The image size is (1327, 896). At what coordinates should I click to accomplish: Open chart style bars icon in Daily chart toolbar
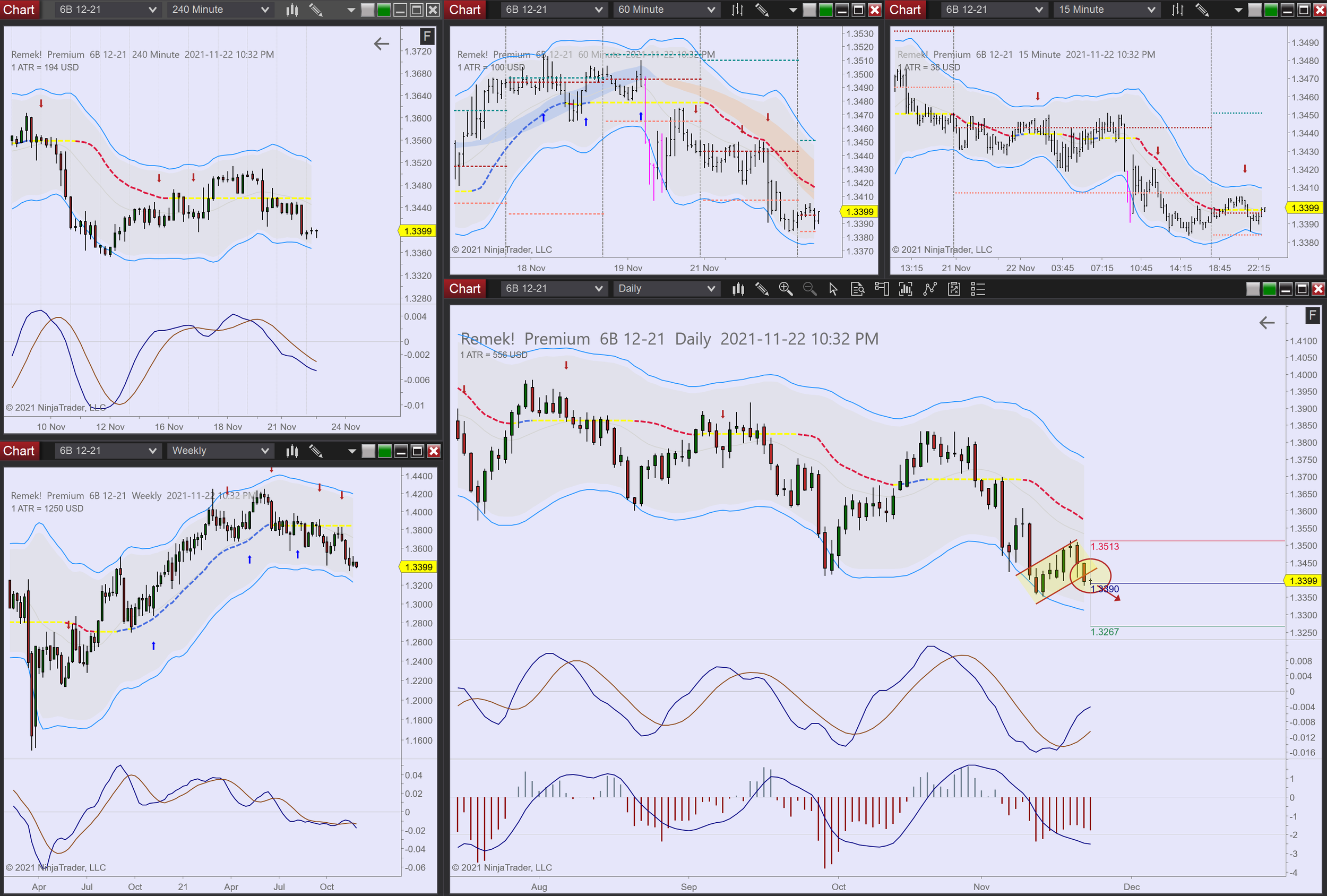point(738,289)
